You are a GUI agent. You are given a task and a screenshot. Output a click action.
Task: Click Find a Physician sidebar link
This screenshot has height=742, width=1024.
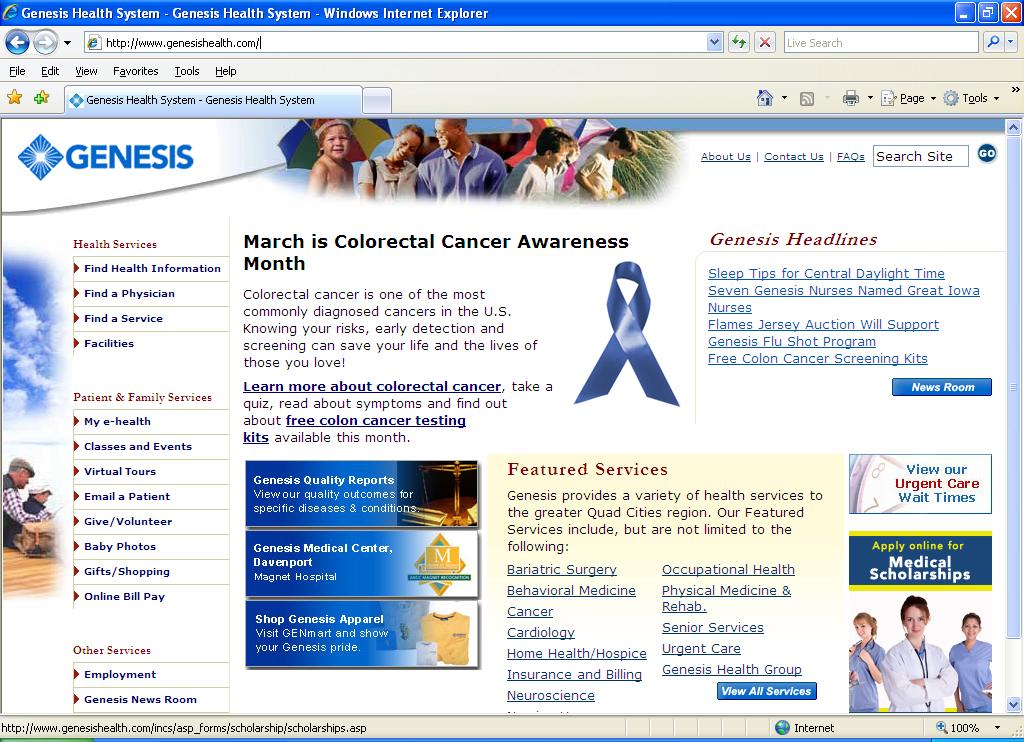129,293
